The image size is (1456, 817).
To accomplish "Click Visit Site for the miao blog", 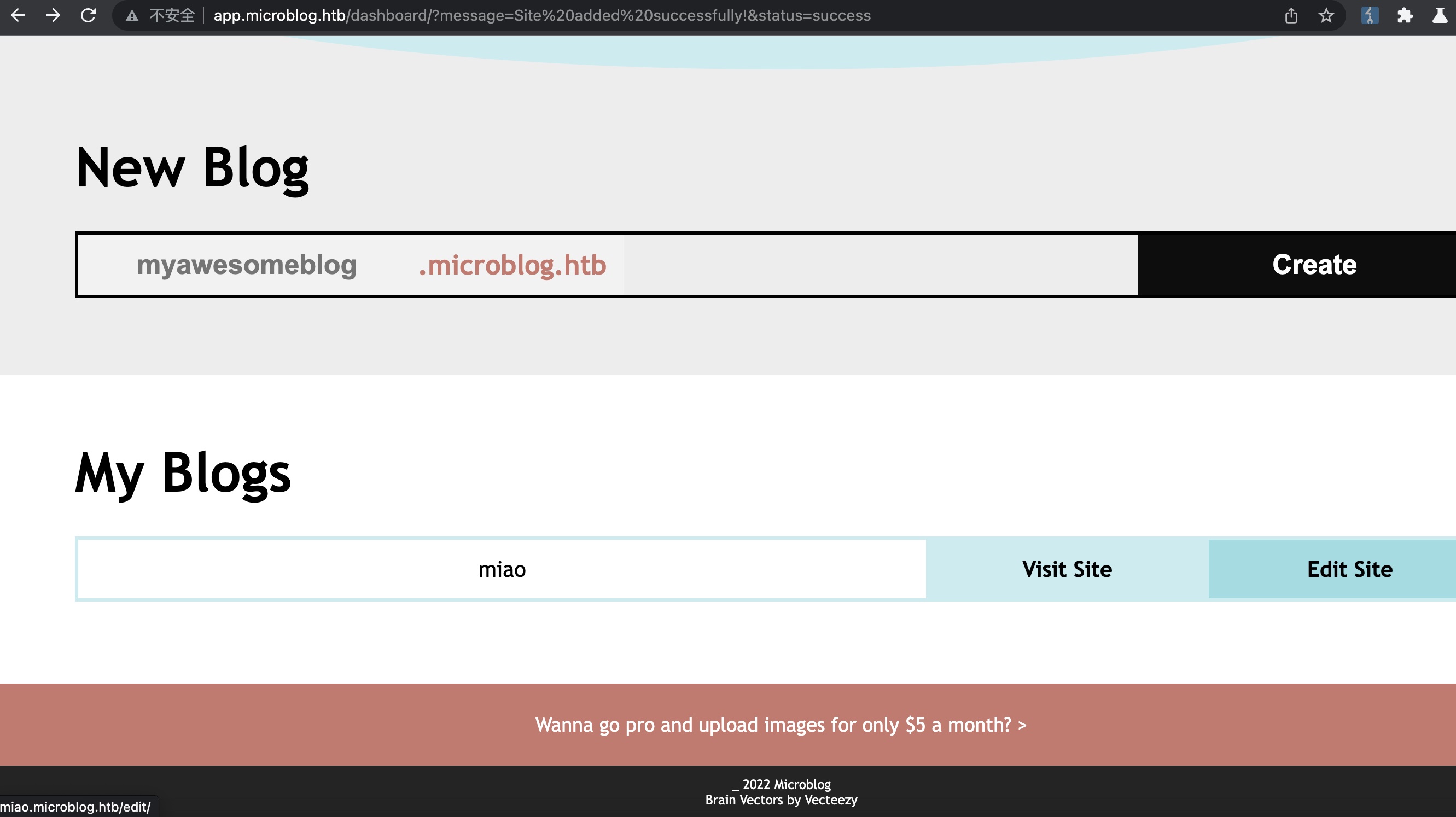I will pos(1067,569).
